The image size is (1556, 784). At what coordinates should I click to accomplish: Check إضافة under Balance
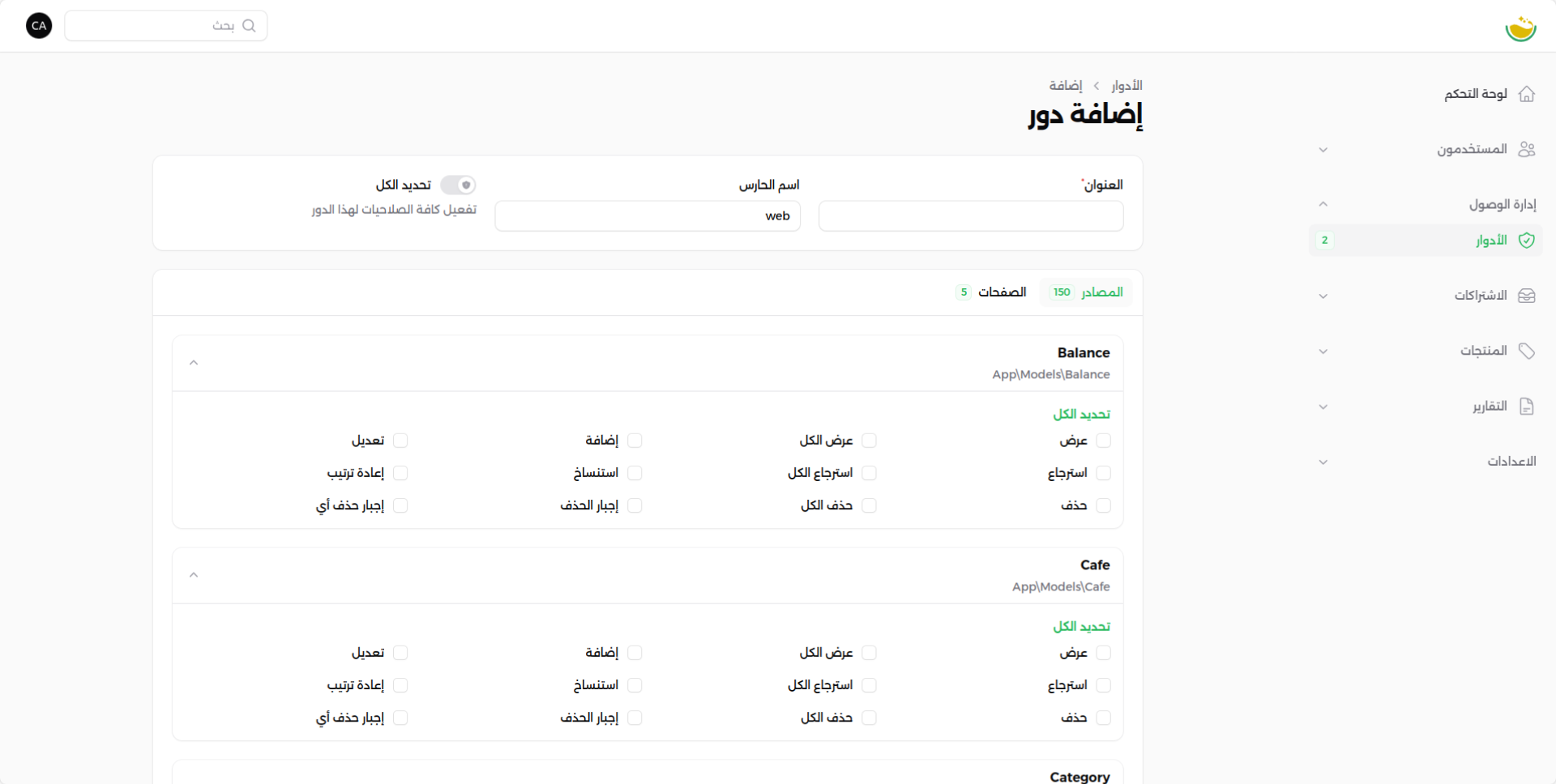pyautogui.click(x=635, y=441)
